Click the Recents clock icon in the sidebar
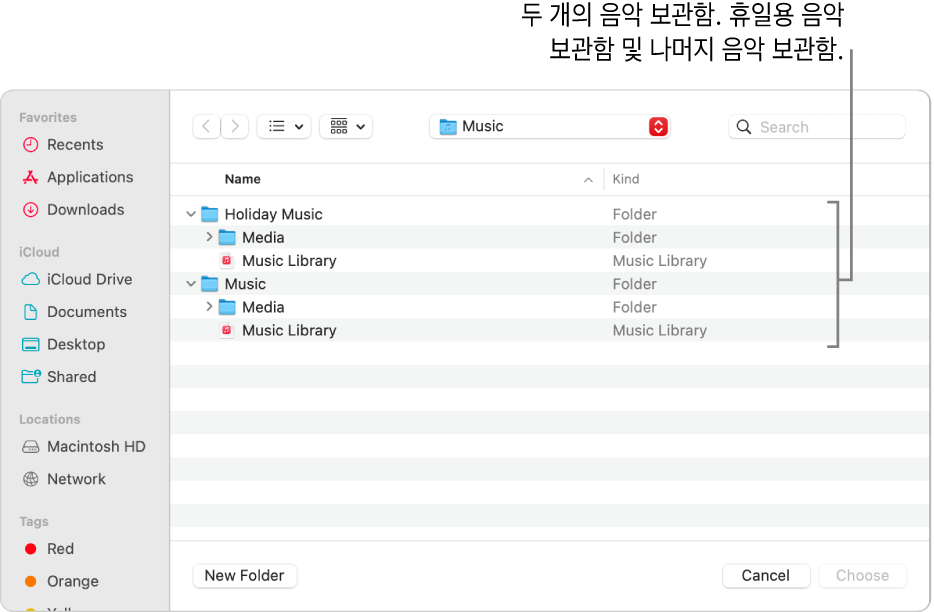Screen dimensions: 934x612 pos(30,145)
